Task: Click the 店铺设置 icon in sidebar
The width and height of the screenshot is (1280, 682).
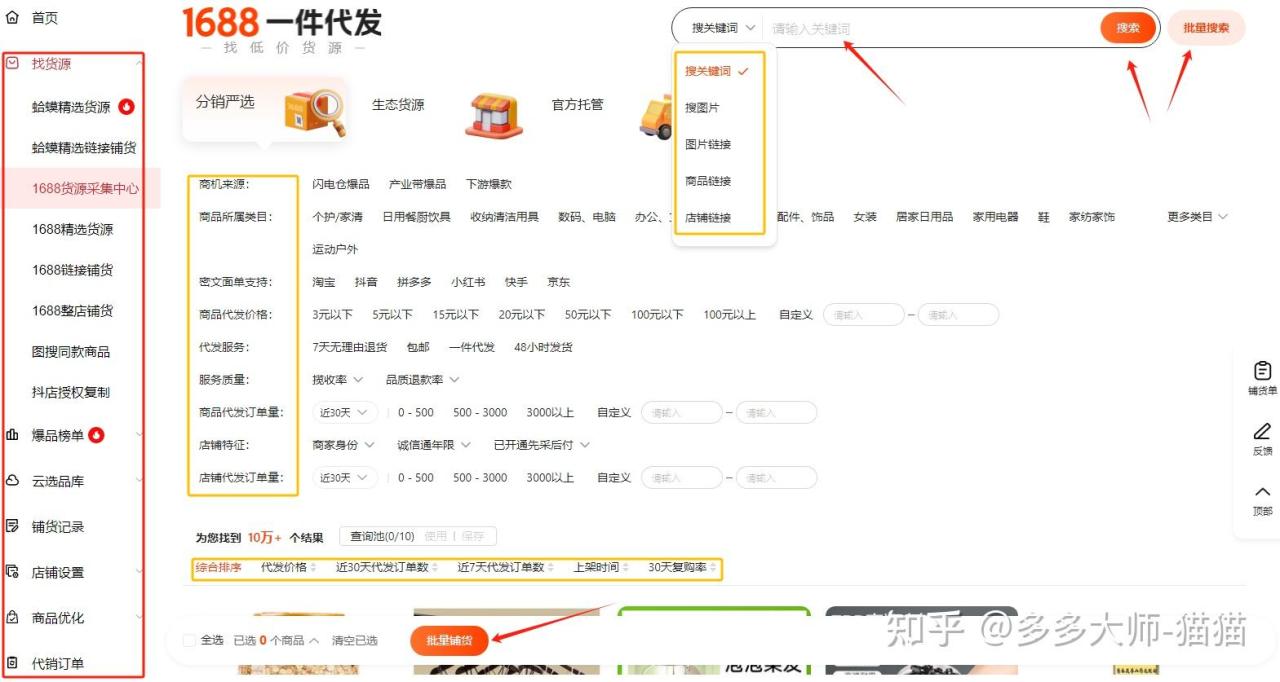Action: coord(12,572)
